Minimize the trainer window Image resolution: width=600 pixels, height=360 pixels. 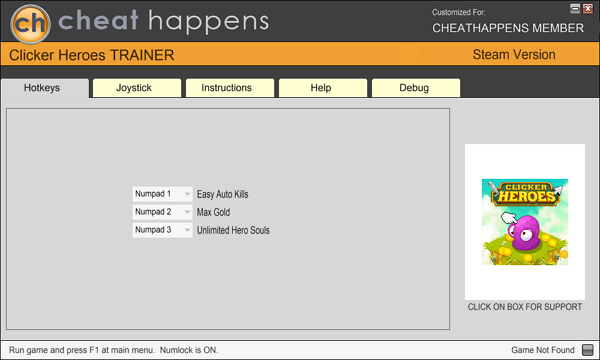(575, 8)
